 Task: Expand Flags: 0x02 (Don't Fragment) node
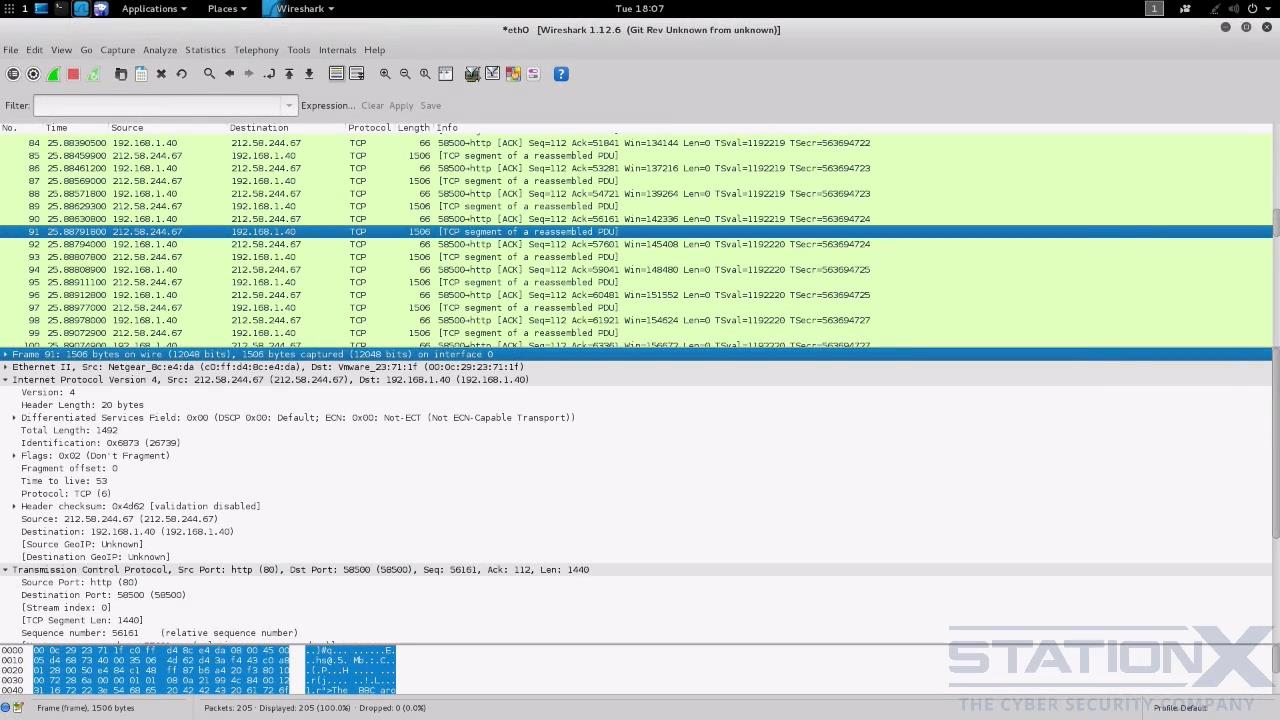coord(14,456)
